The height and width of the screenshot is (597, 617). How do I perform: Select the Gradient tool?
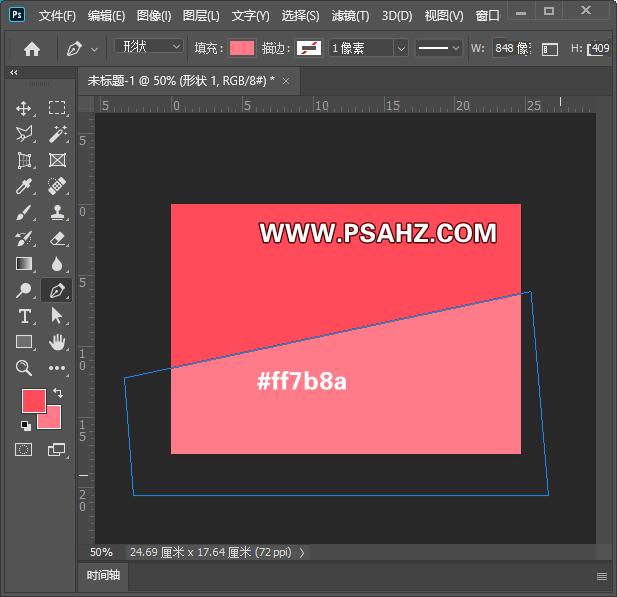[x=24, y=264]
